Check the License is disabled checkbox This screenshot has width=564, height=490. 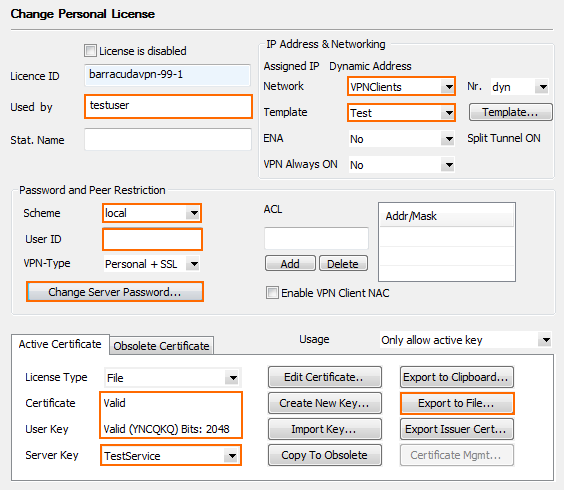click(90, 51)
